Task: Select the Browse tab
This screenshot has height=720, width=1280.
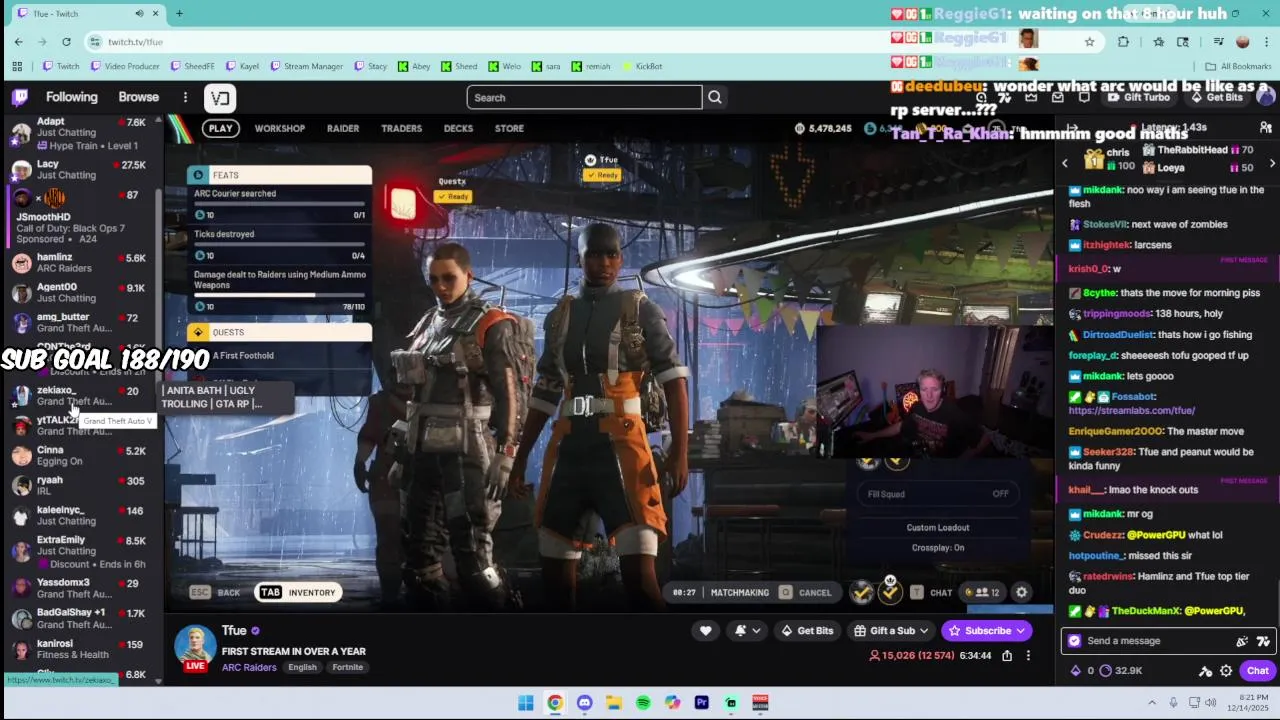Action: pos(139,97)
